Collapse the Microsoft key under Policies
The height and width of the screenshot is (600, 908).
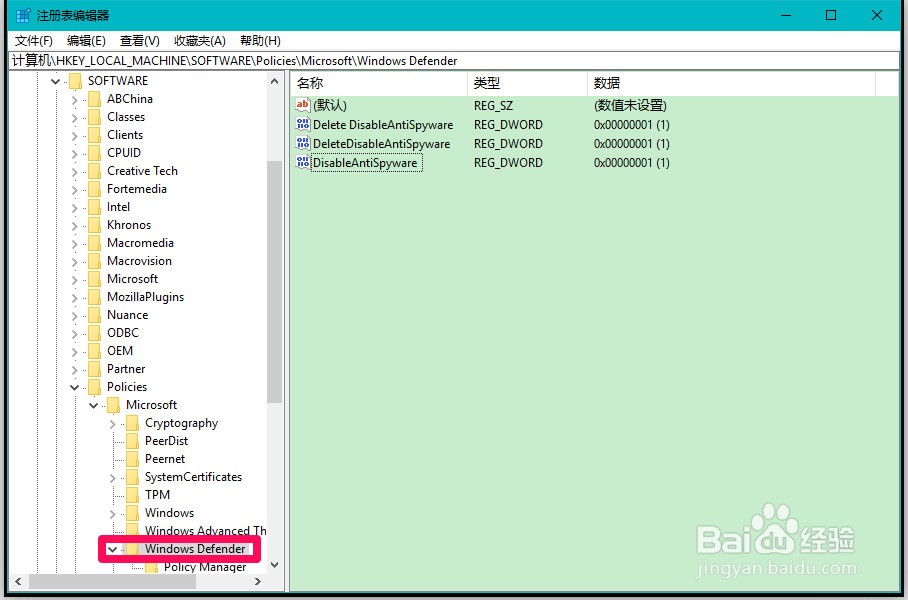point(94,405)
